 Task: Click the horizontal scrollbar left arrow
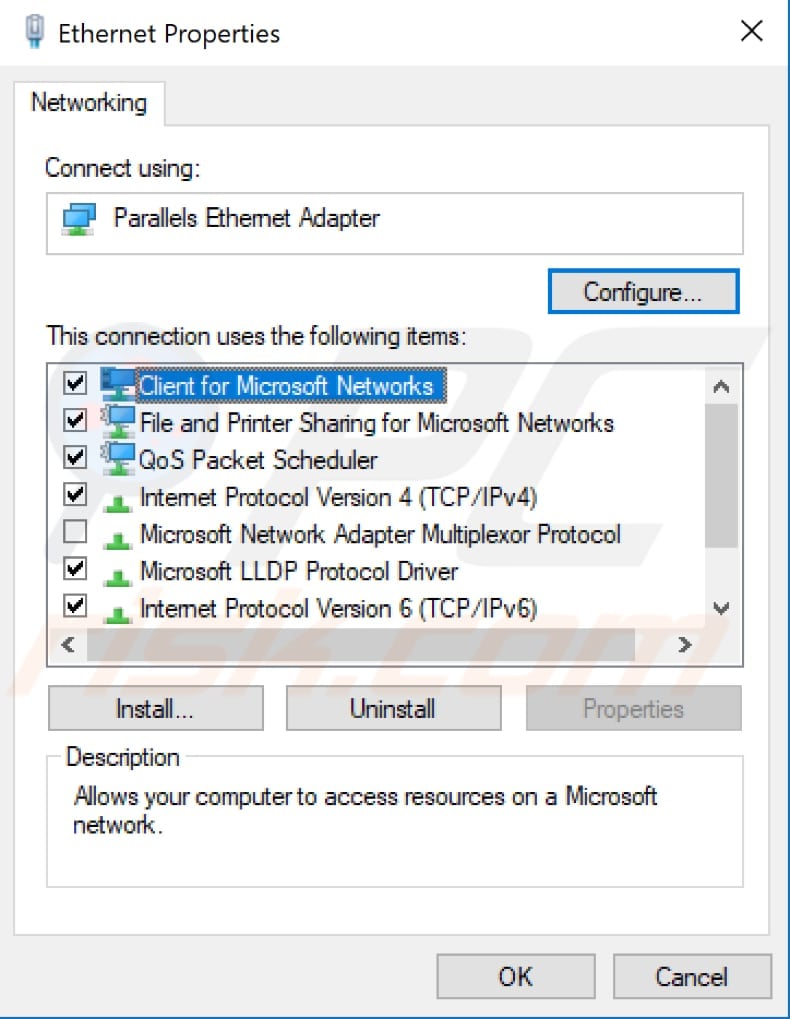click(66, 645)
